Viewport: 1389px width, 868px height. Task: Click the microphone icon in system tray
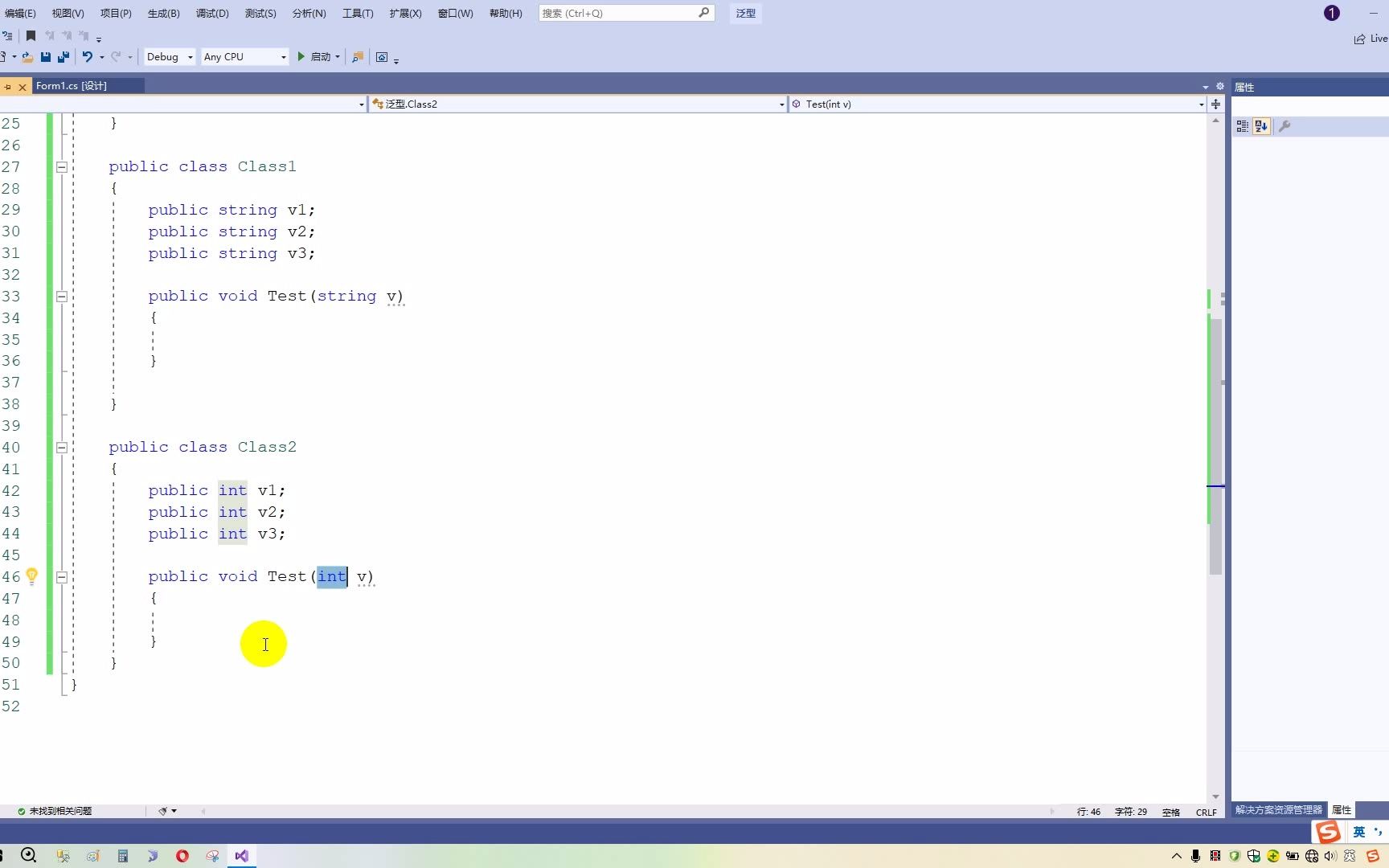[1196, 856]
